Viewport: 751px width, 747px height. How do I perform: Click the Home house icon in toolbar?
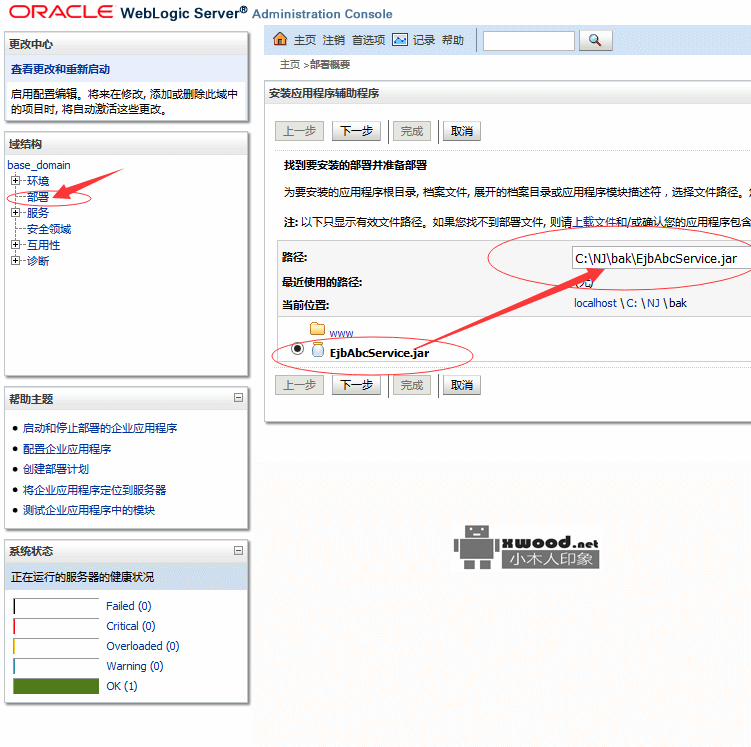[x=280, y=39]
